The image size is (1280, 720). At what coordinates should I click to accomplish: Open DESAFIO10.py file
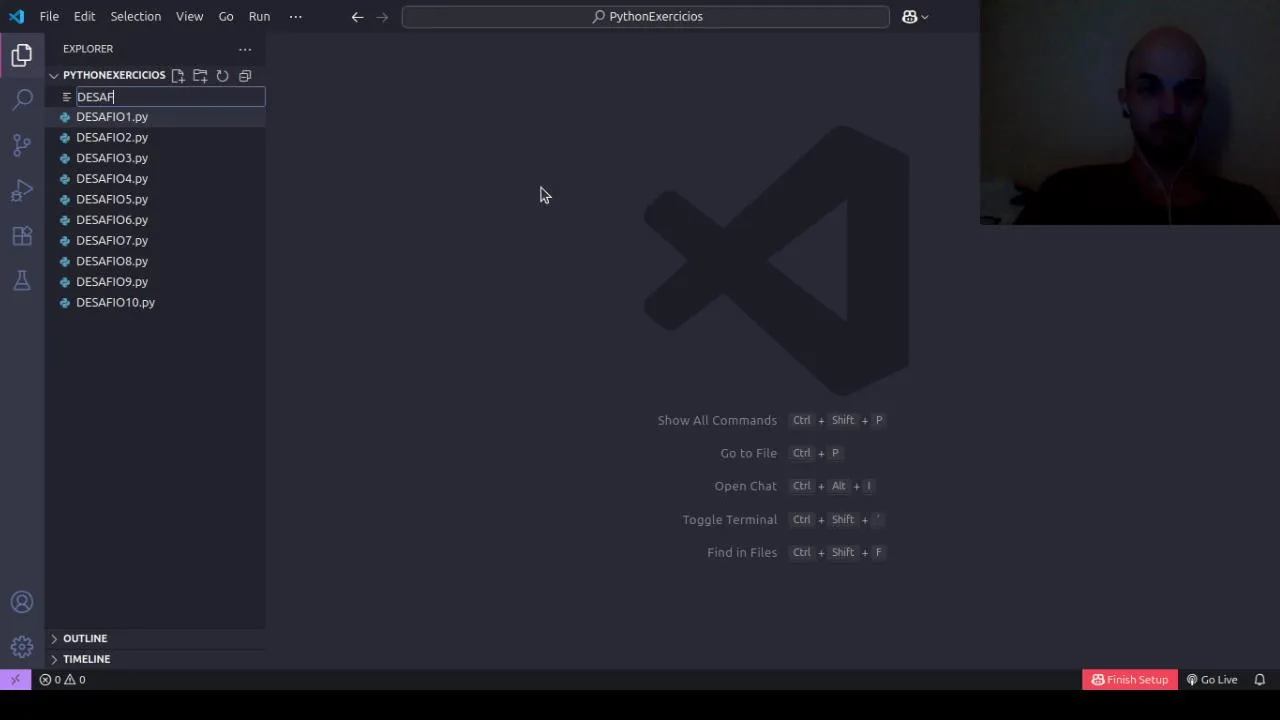[115, 302]
